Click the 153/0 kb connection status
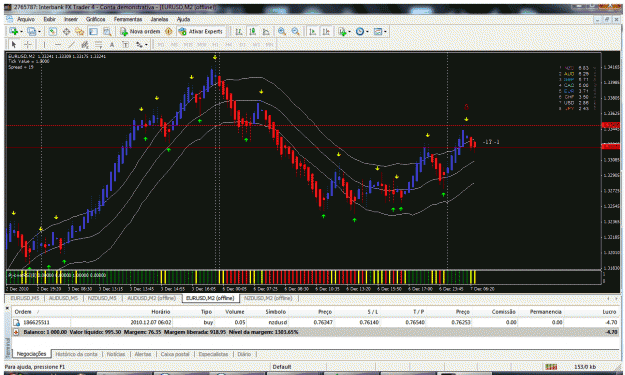 pyautogui.click(x=585, y=367)
